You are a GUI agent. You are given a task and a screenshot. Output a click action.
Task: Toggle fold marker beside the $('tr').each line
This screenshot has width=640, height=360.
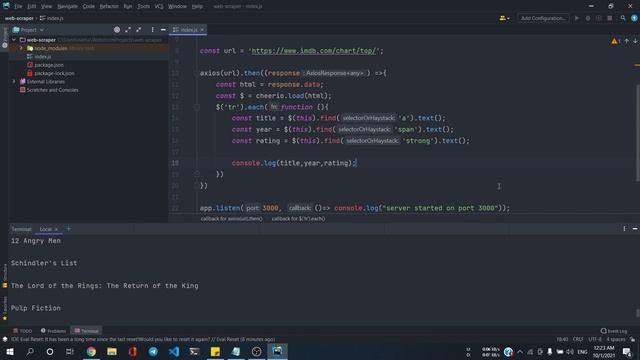tap(197, 107)
